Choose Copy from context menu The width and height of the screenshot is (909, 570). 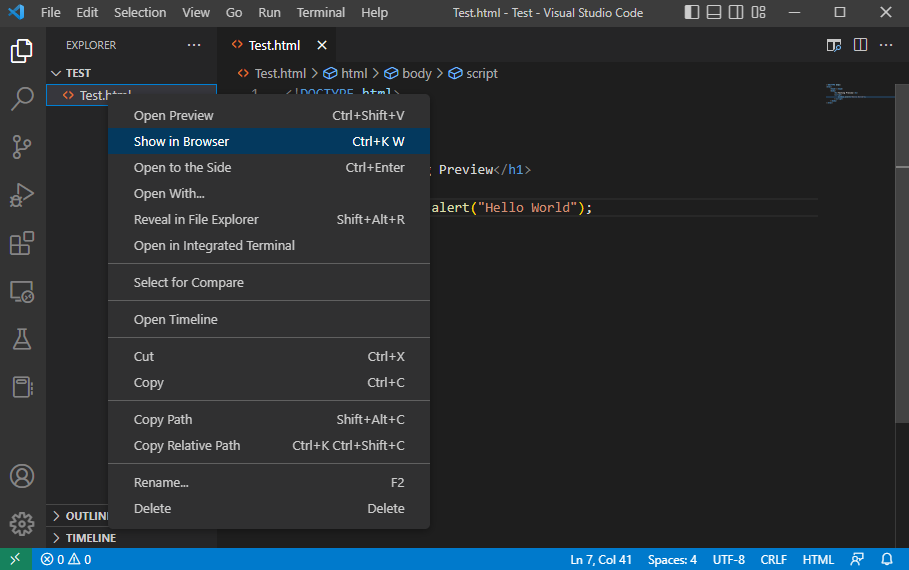[x=269, y=383]
